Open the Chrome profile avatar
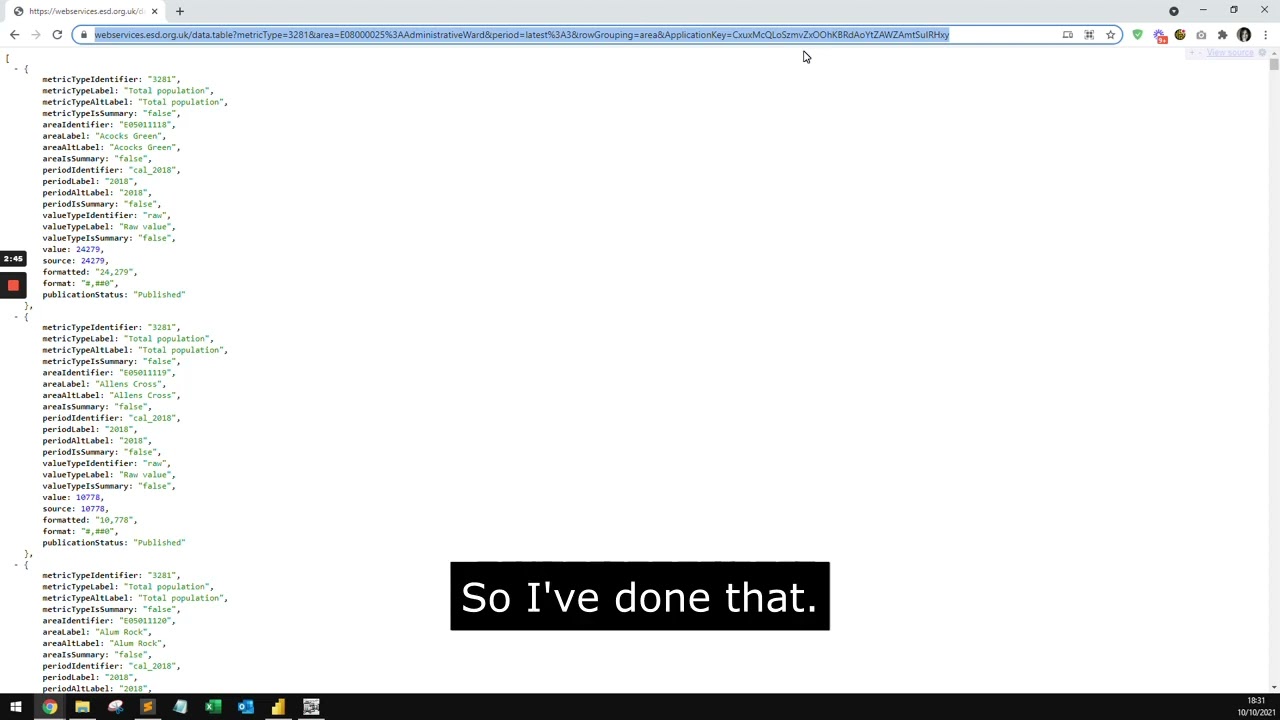 pyautogui.click(x=1244, y=35)
